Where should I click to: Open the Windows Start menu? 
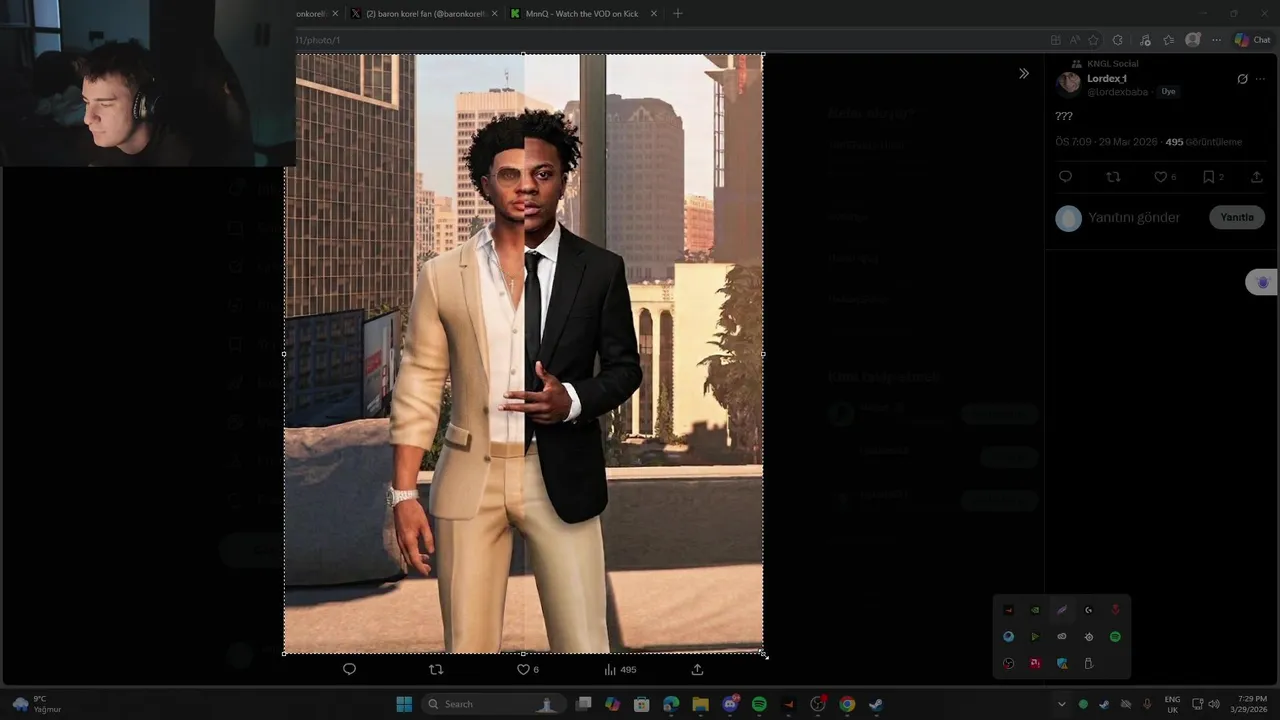[x=404, y=704]
